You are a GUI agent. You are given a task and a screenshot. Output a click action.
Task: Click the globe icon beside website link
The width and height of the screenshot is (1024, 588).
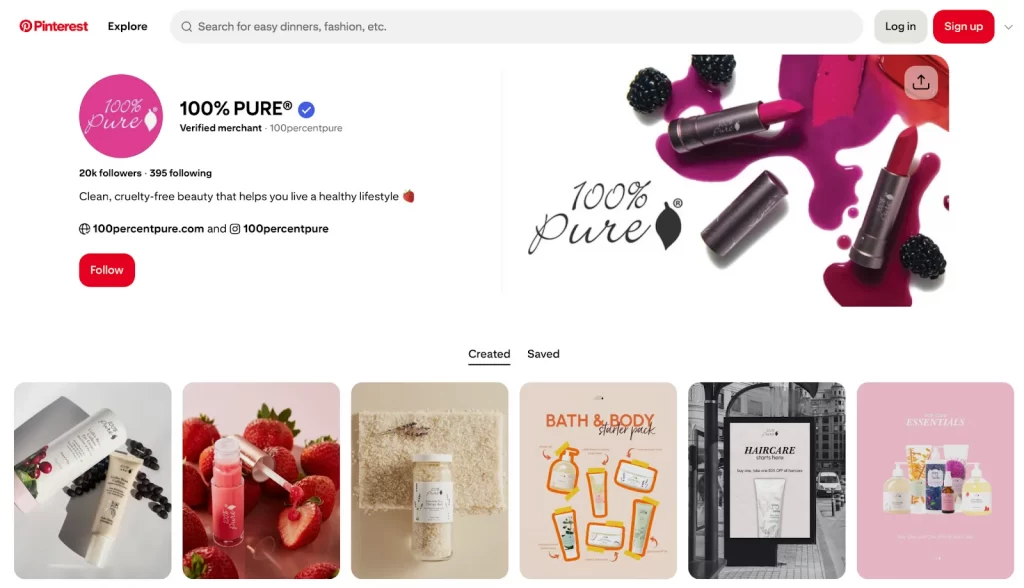(84, 229)
